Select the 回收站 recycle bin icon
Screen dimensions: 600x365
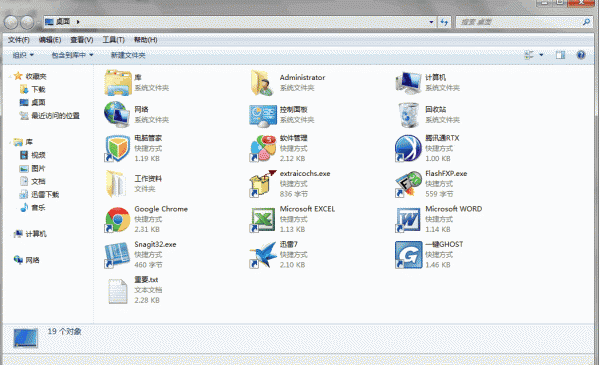point(408,115)
